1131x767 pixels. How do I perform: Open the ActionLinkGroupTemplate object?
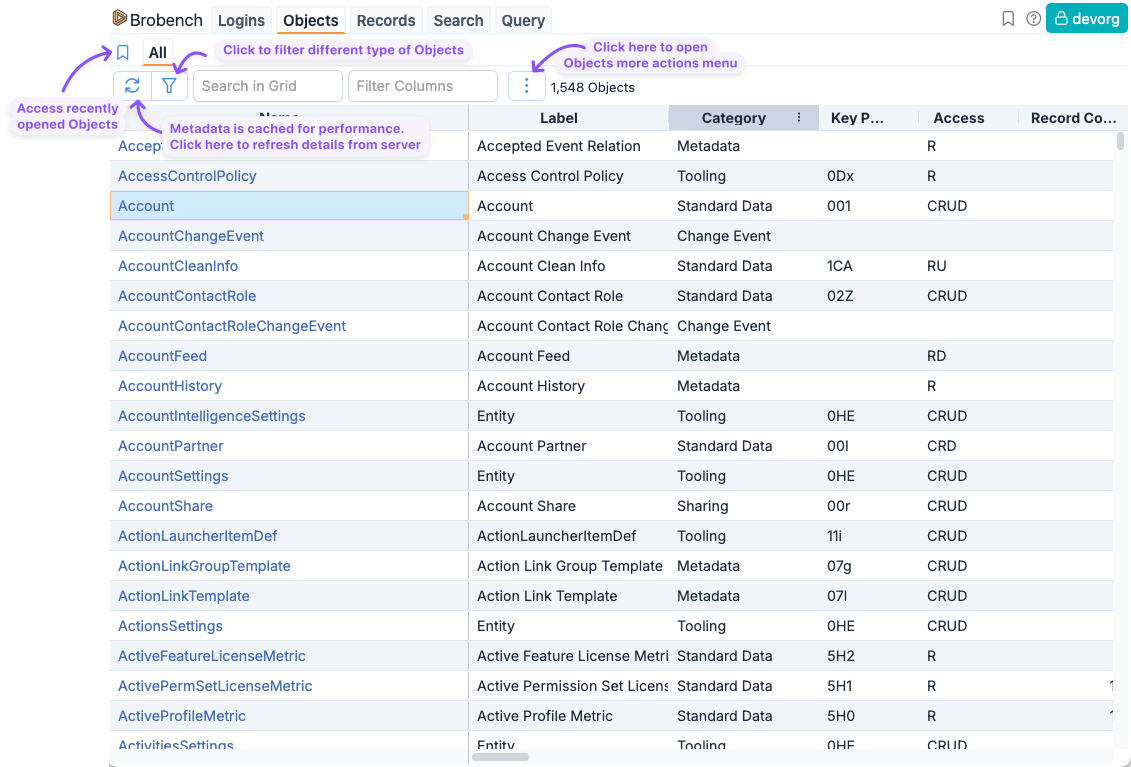204,566
